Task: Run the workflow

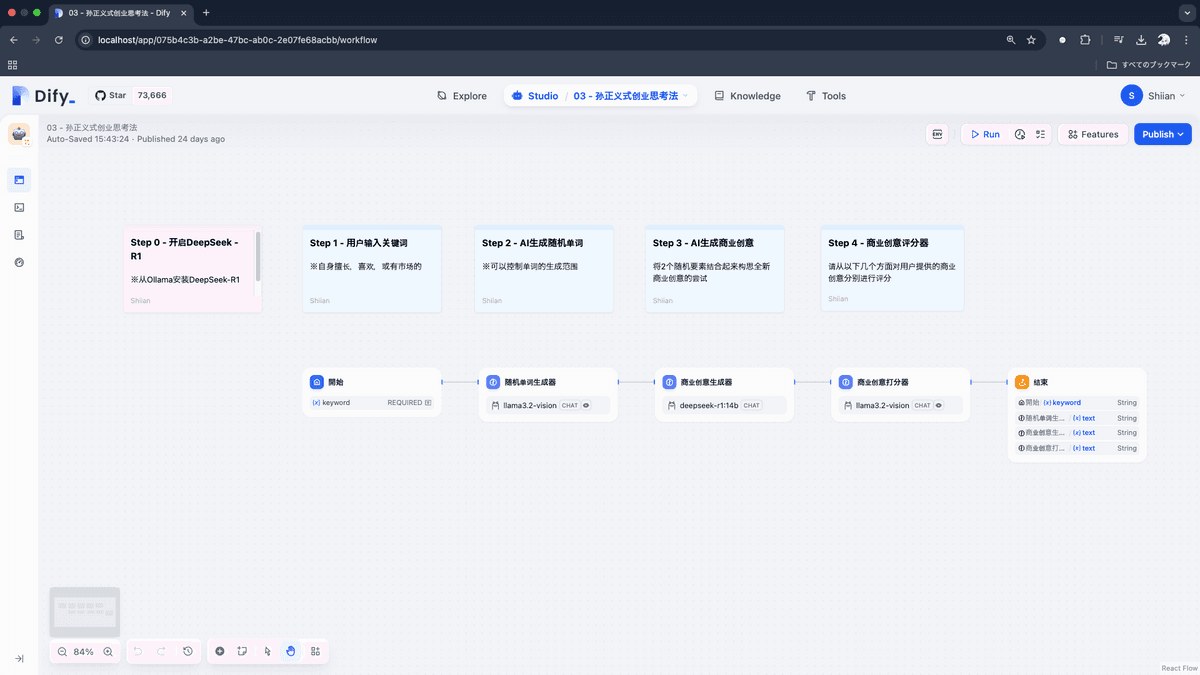Action: pyautogui.click(x=984, y=134)
